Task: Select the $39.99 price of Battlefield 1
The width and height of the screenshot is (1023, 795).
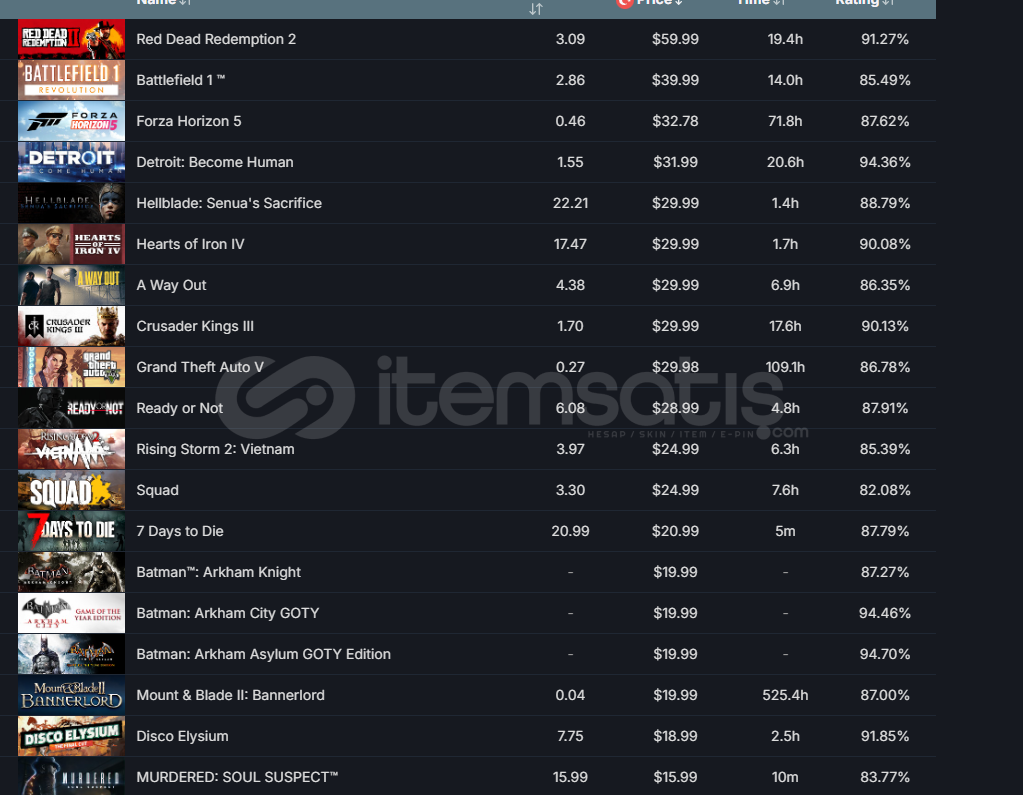Action: [x=675, y=80]
